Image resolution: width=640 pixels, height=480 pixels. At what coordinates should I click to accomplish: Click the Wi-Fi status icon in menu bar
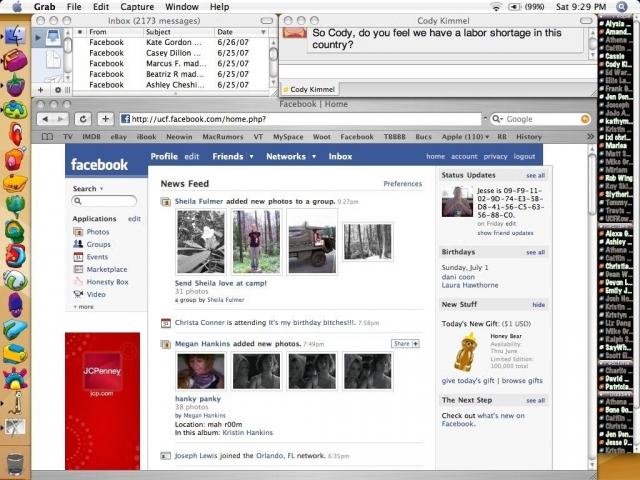(x=496, y=7)
